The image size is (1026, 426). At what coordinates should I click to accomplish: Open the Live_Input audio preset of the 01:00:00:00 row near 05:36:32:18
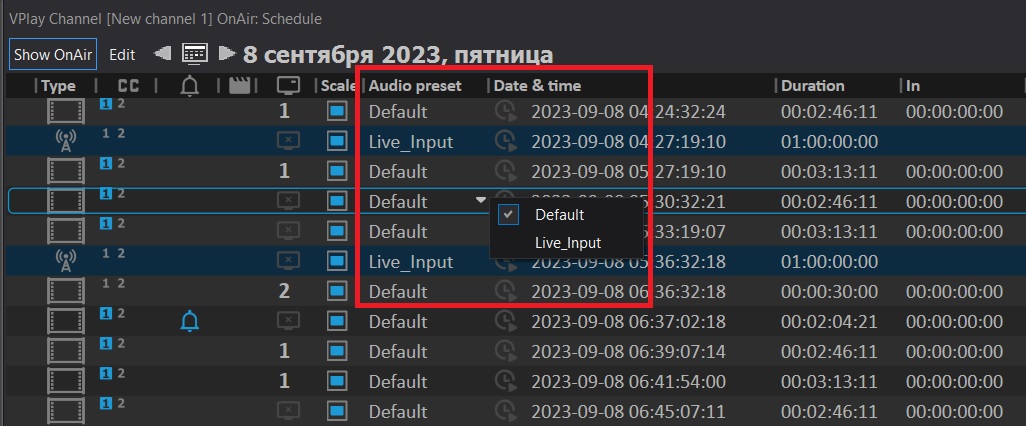411,262
